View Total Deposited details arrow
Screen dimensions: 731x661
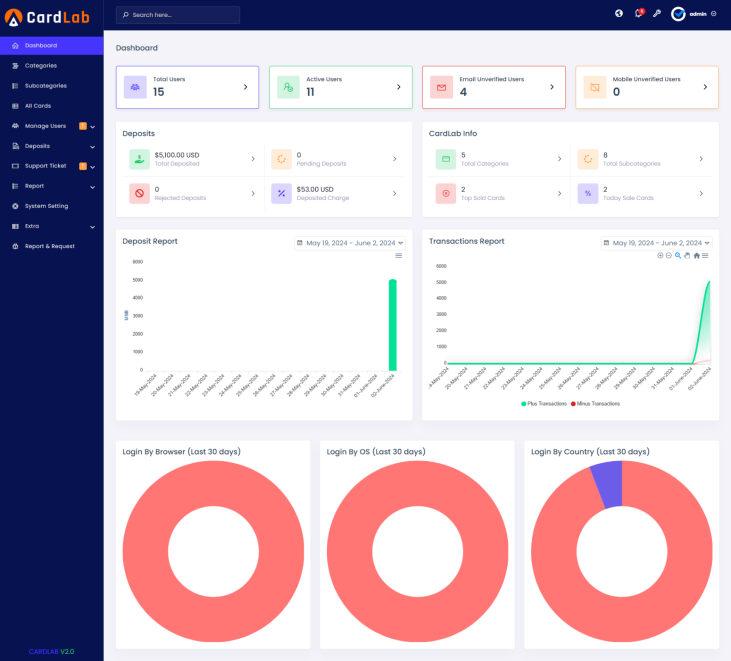pyautogui.click(x=253, y=159)
